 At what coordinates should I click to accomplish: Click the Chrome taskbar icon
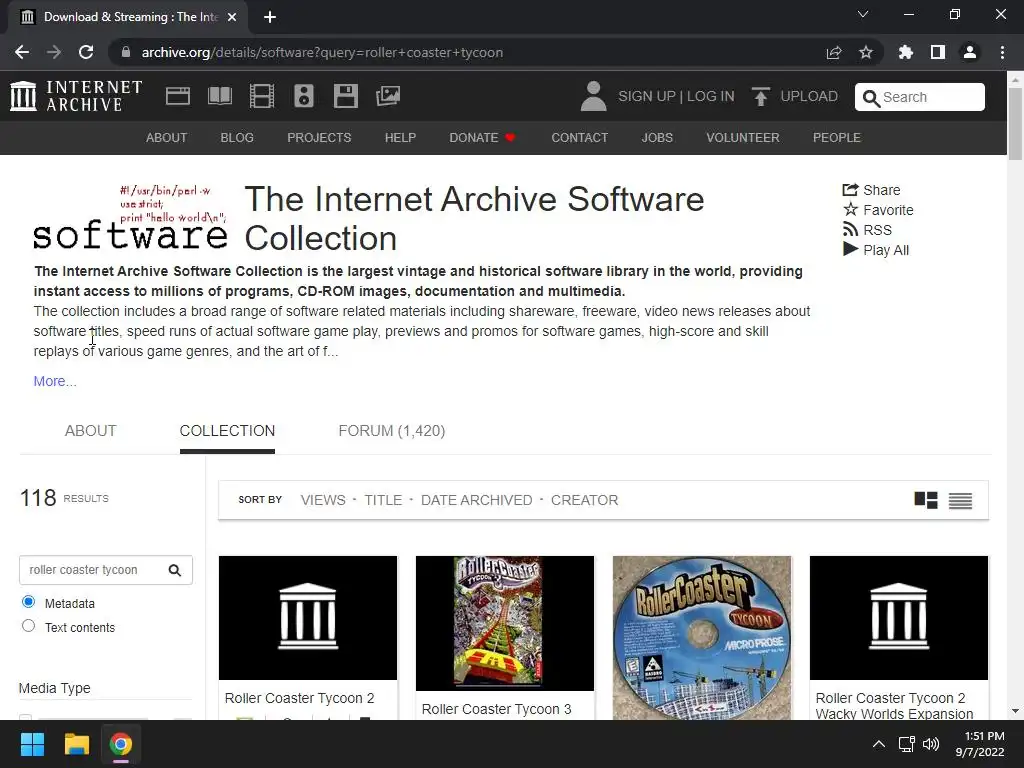click(x=121, y=744)
